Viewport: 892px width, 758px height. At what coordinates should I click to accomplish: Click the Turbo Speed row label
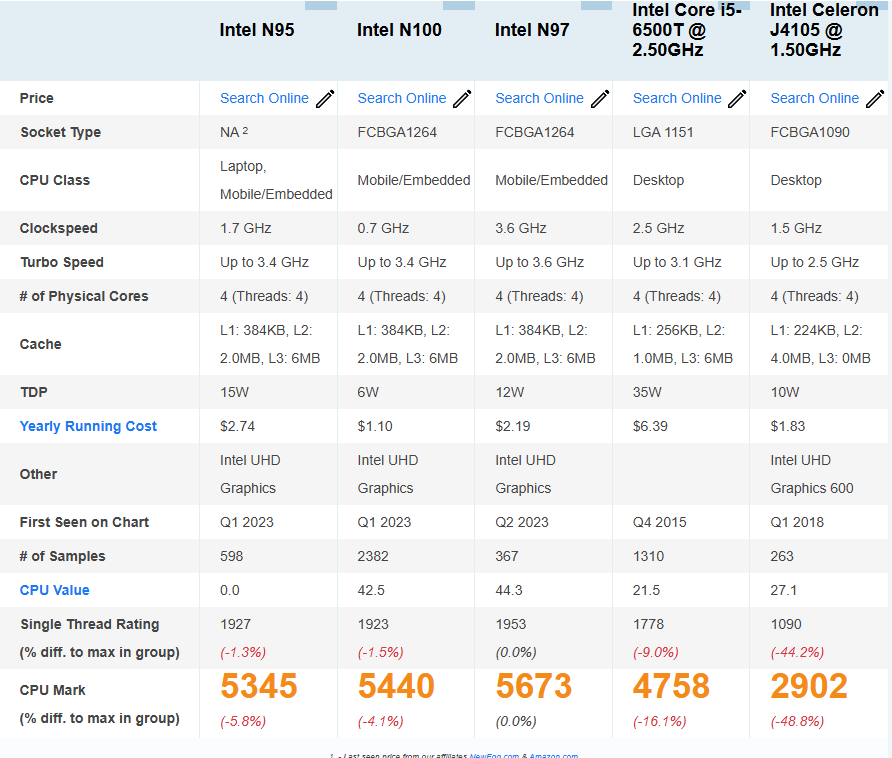(62, 262)
